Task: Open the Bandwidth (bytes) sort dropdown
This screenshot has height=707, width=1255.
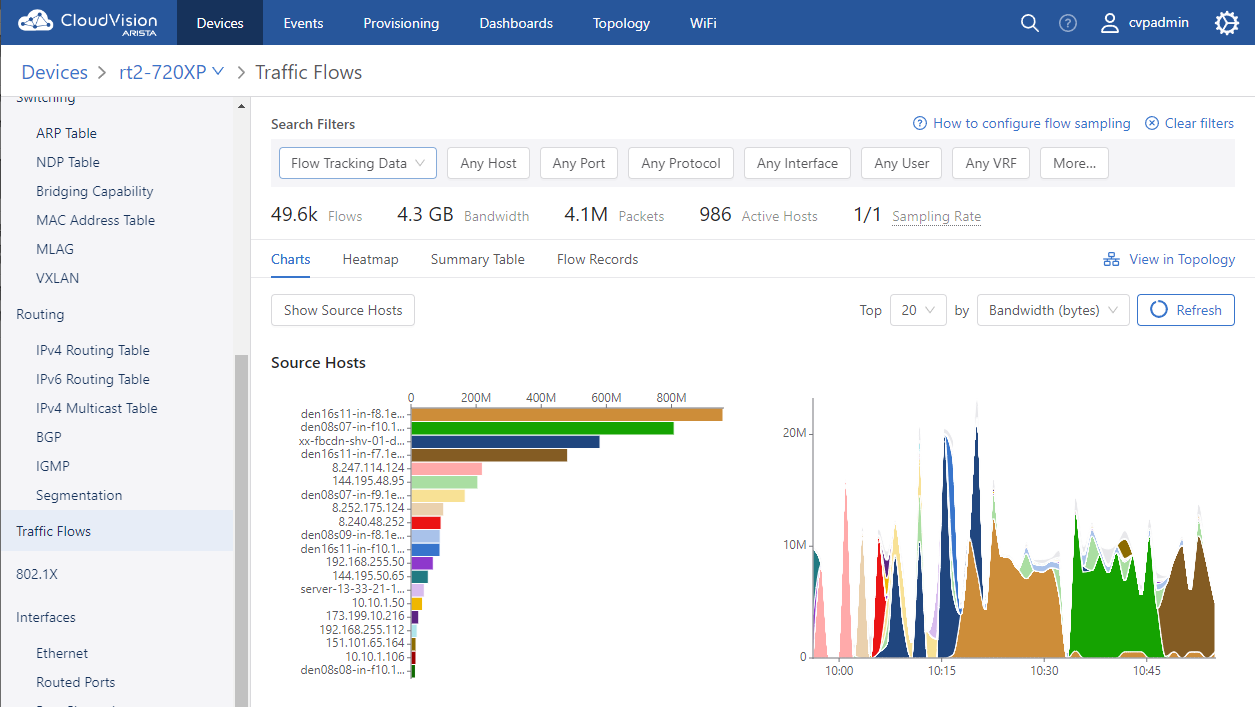Action: (x=1052, y=310)
